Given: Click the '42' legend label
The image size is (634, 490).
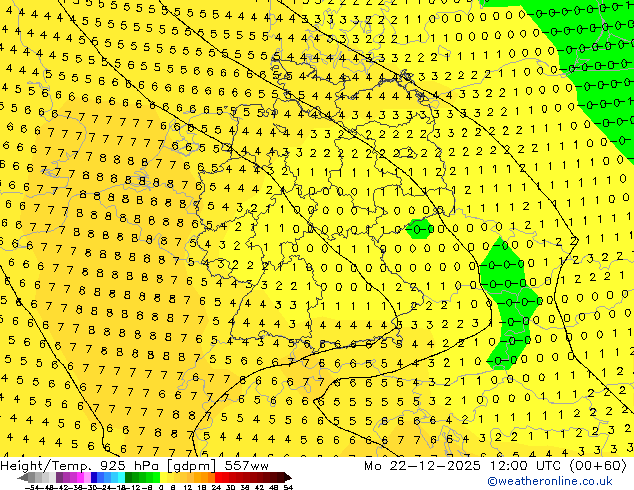Looking at the screenshot, I should [260, 487].
